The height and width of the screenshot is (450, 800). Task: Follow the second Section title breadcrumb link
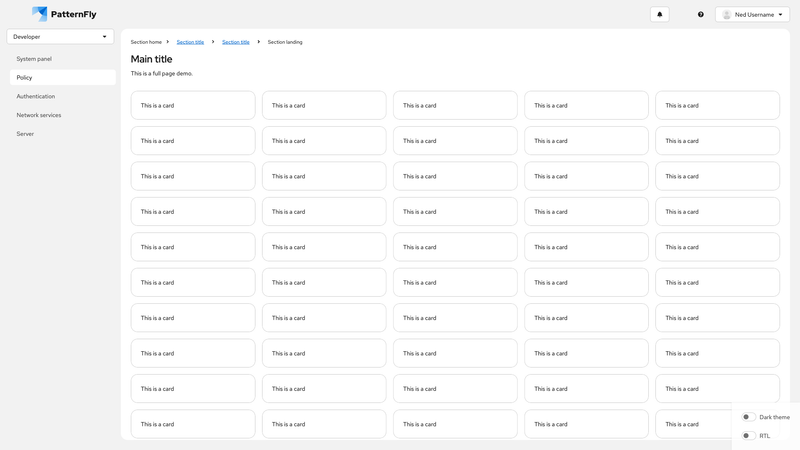(x=236, y=42)
